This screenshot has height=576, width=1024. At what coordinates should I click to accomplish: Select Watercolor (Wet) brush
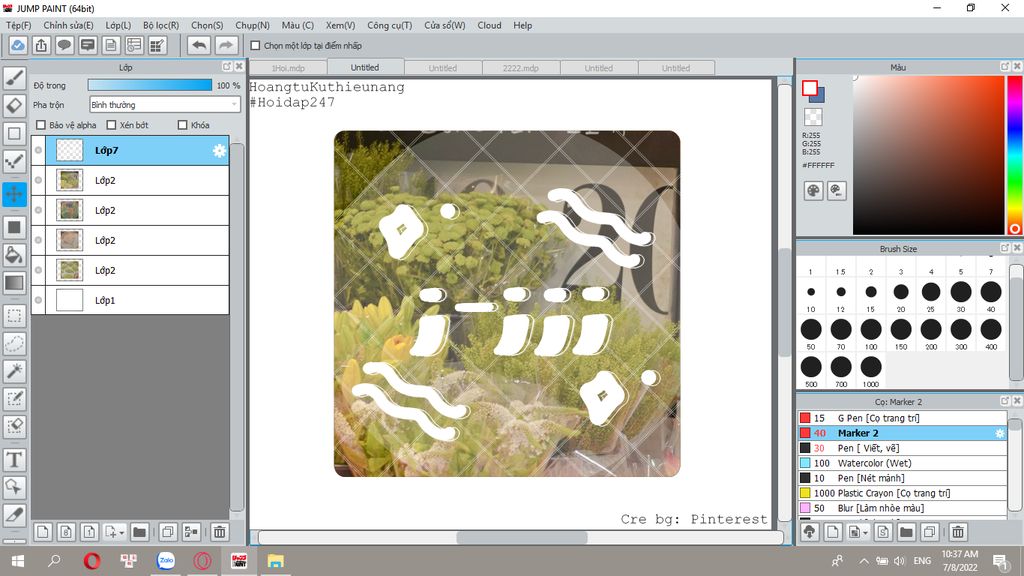902,463
